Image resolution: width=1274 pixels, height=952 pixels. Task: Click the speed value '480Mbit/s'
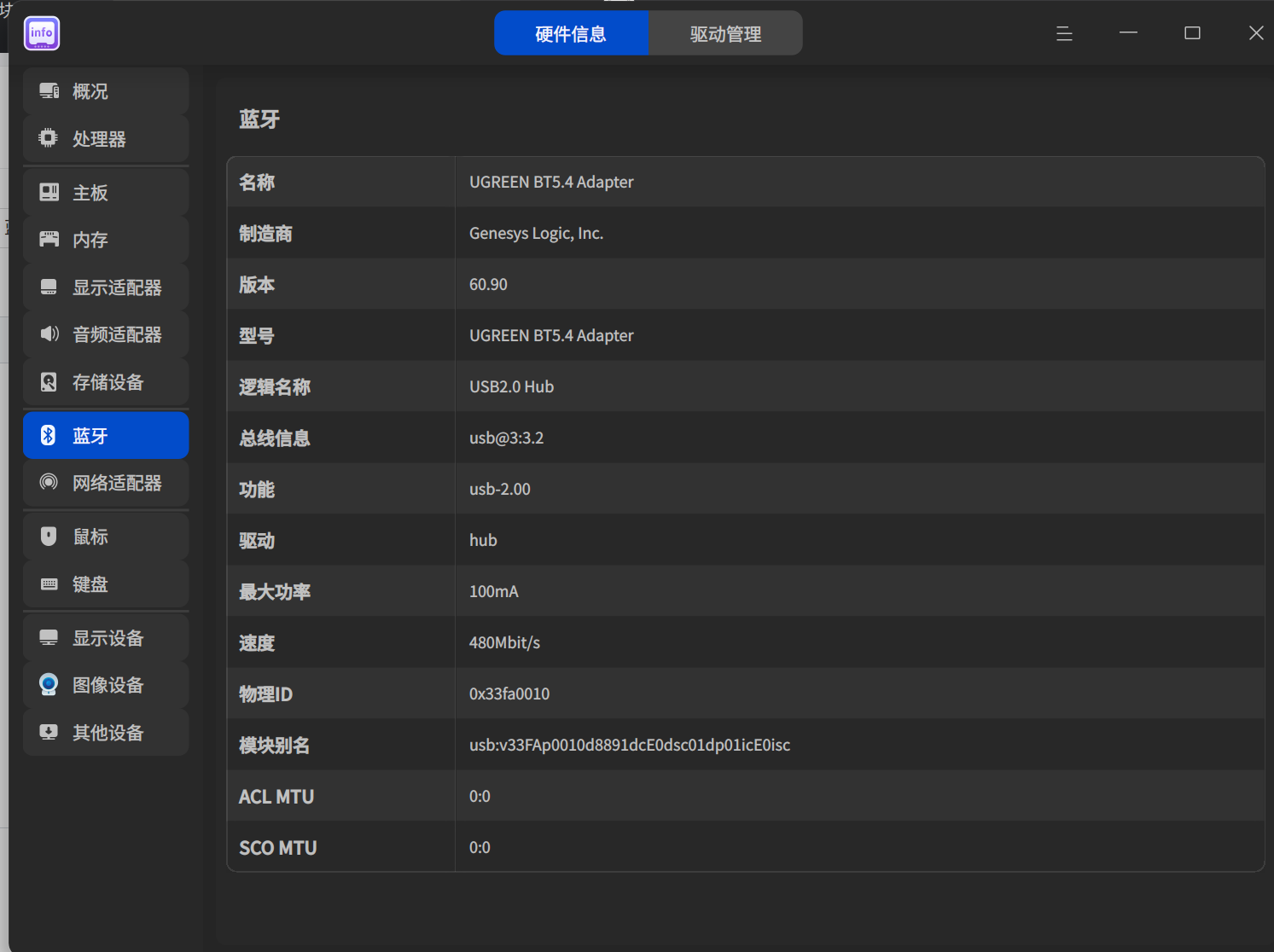pyautogui.click(x=504, y=642)
